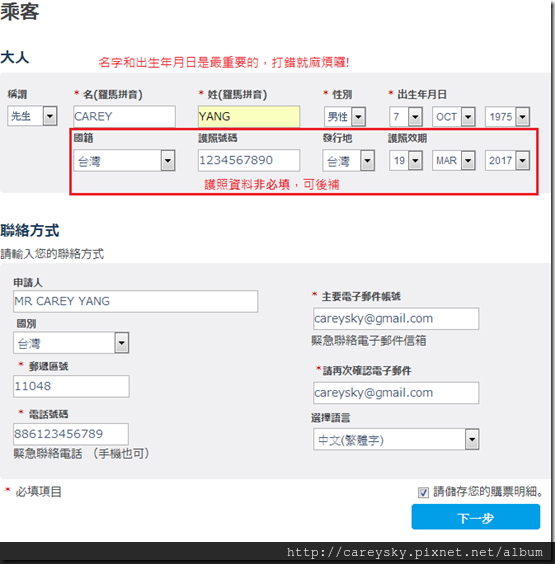Open the 選擇語言 dropdown showing 中文(繁體字)
The height and width of the screenshot is (564, 555).
pyautogui.click(x=396, y=439)
